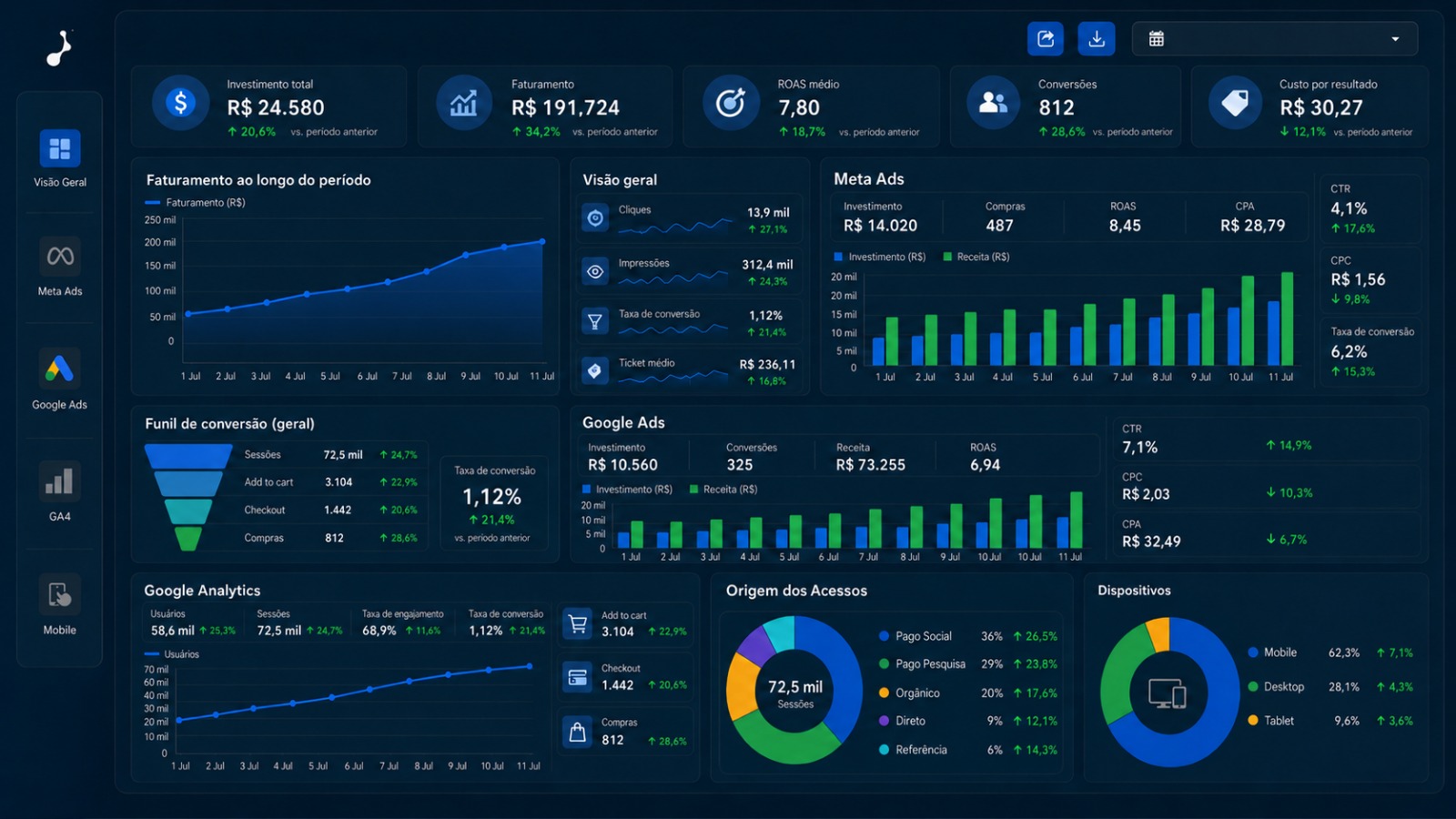Toggle Faturamento (R$) legend on the revenue chart
Screen dimensions: 1456x819
point(195,203)
